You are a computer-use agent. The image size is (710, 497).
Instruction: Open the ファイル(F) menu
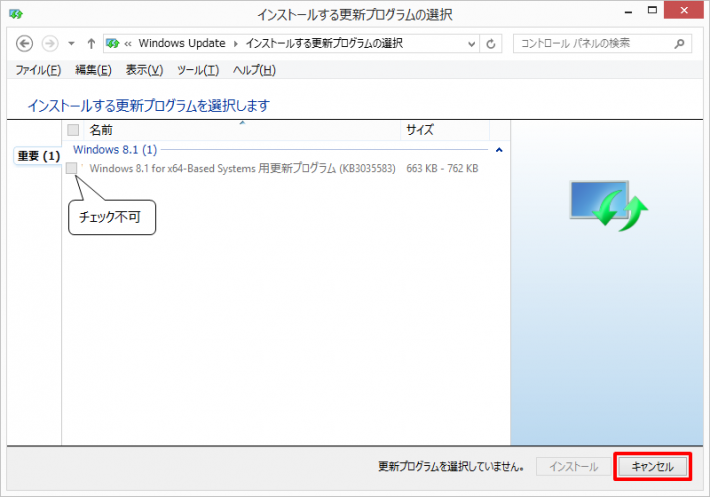(38, 70)
